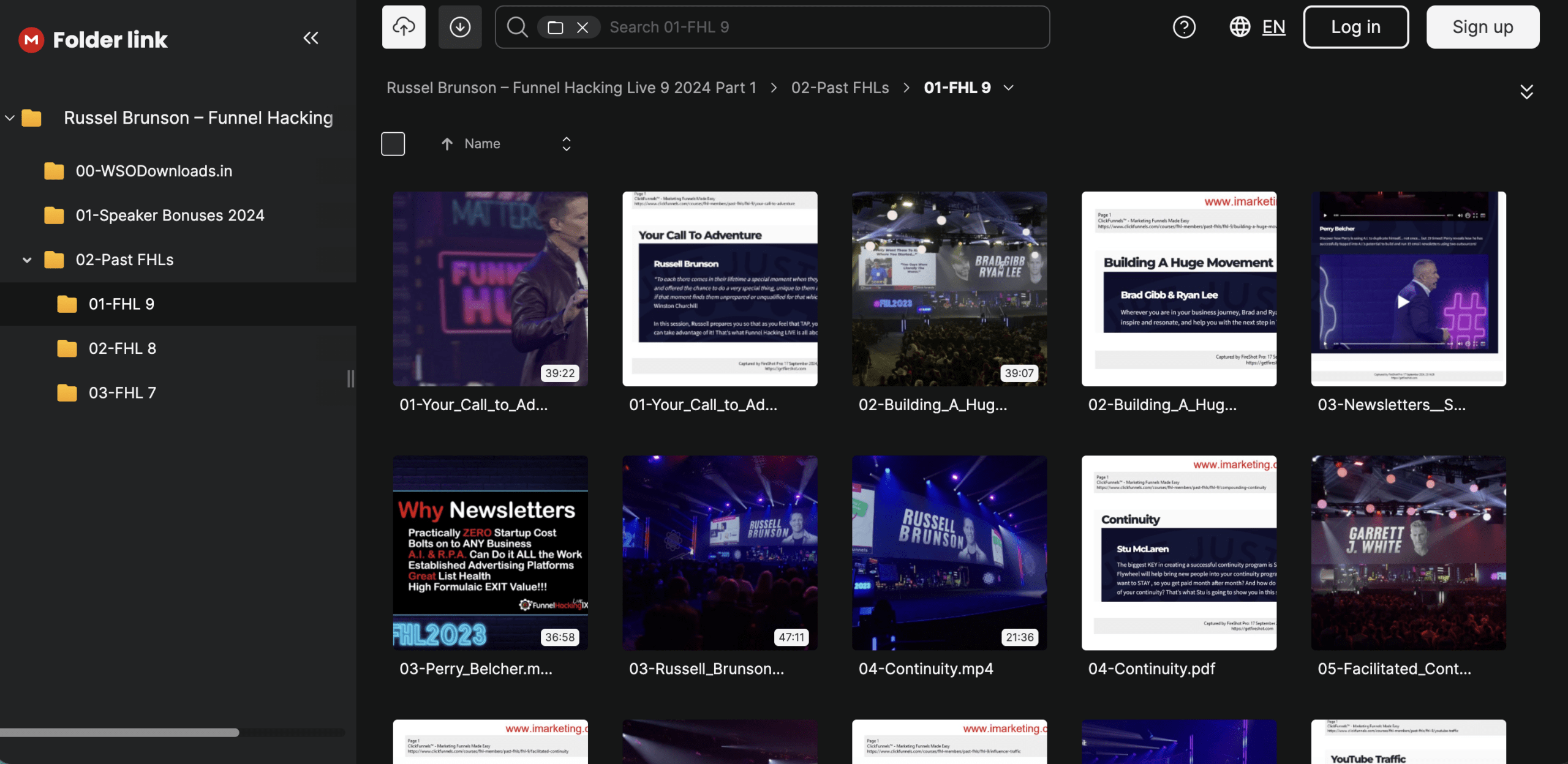The width and height of the screenshot is (1568, 764).
Task: Click the MEGA logo icon
Action: [x=31, y=40]
